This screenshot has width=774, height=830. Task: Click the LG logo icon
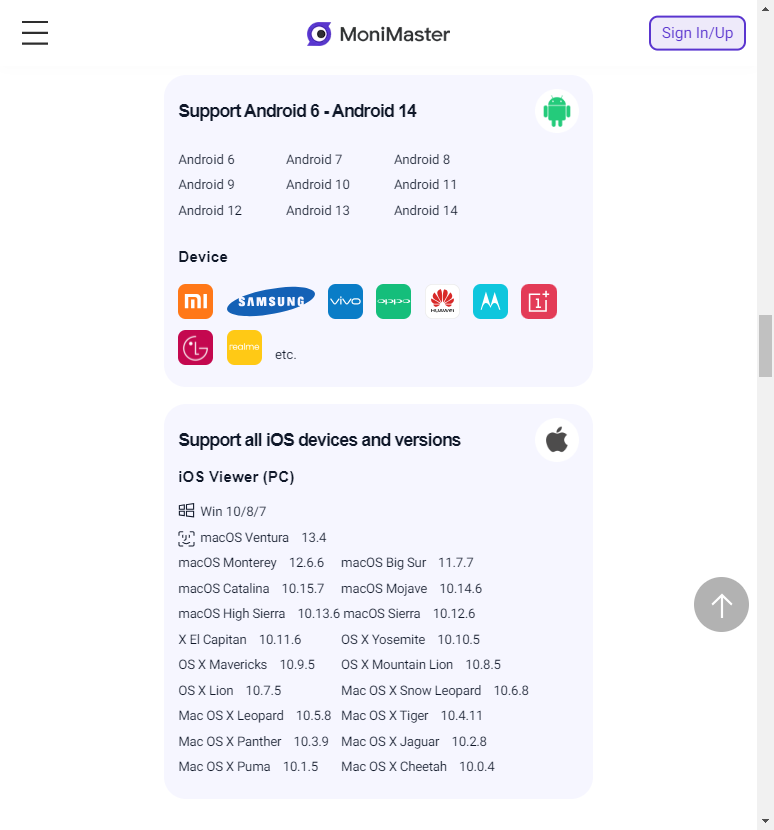(196, 347)
